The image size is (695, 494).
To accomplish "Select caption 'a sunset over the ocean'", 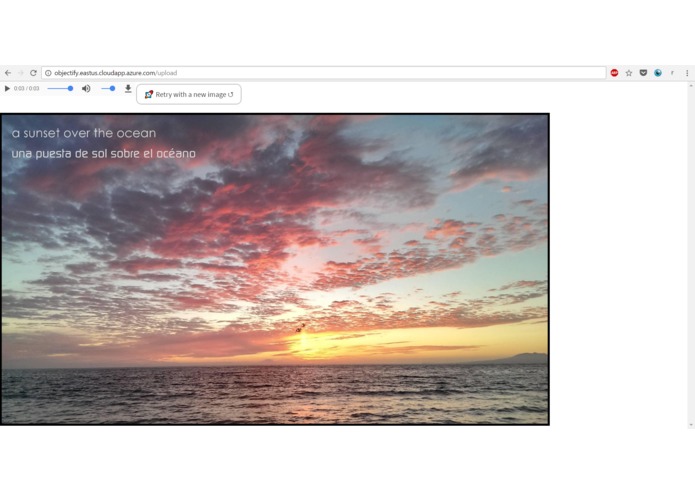I will coord(84,133).
